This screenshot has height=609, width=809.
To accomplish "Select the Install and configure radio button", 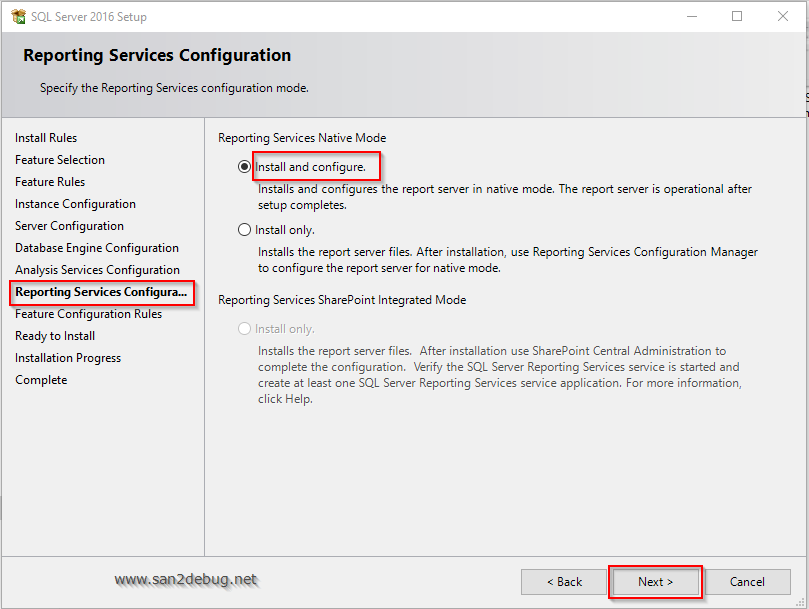I will click(x=245, y=167).
